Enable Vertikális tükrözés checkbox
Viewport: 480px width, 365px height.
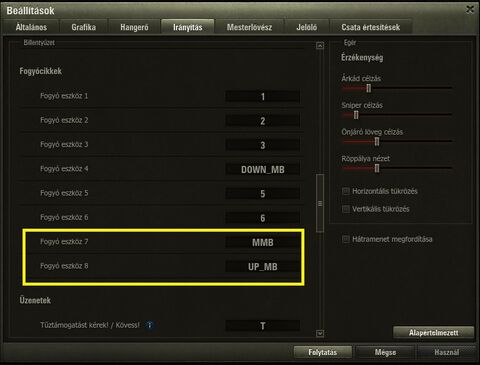(346, 209)
